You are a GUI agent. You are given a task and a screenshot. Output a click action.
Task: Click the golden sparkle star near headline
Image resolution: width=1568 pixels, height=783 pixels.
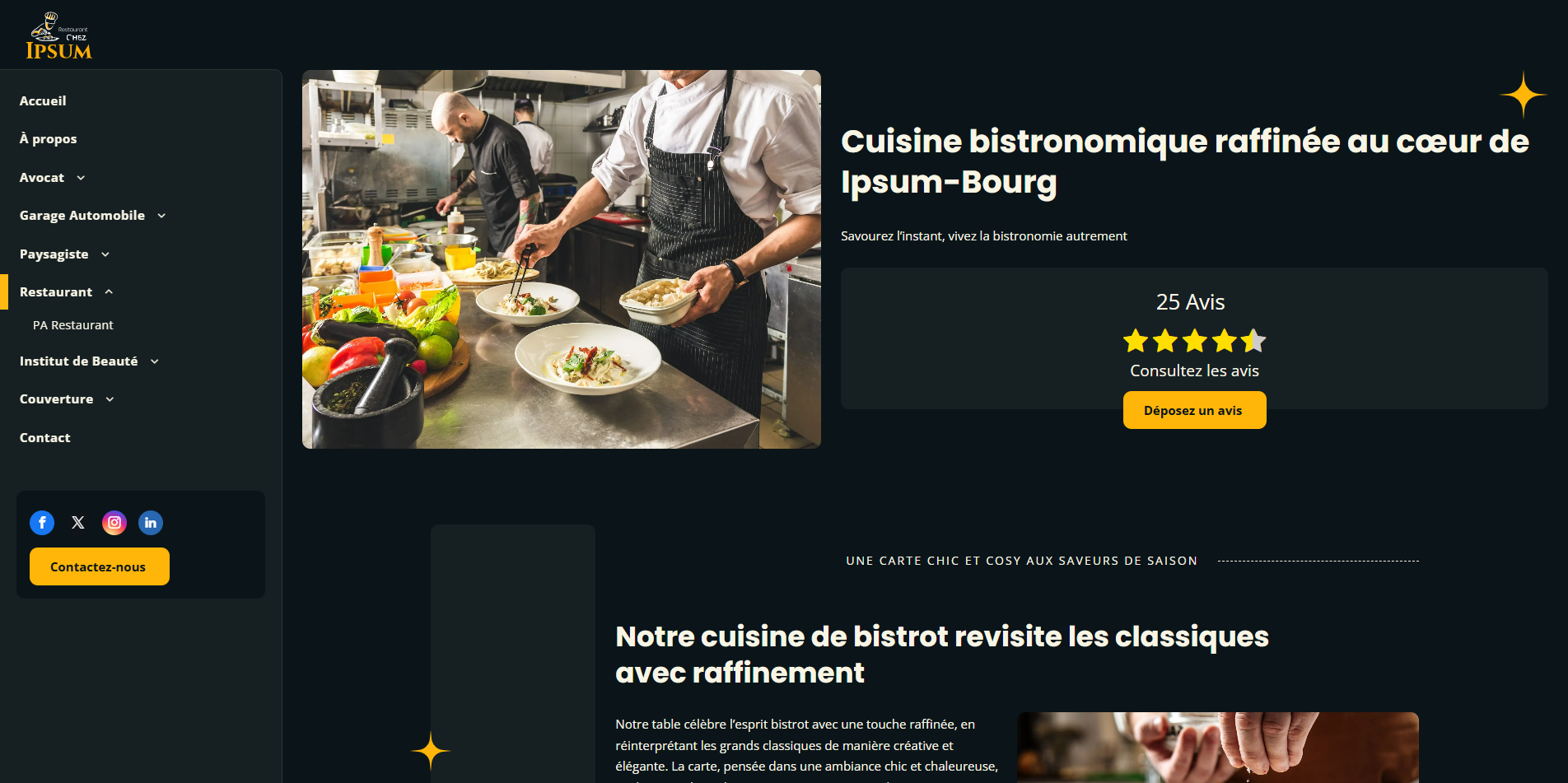1524,95
